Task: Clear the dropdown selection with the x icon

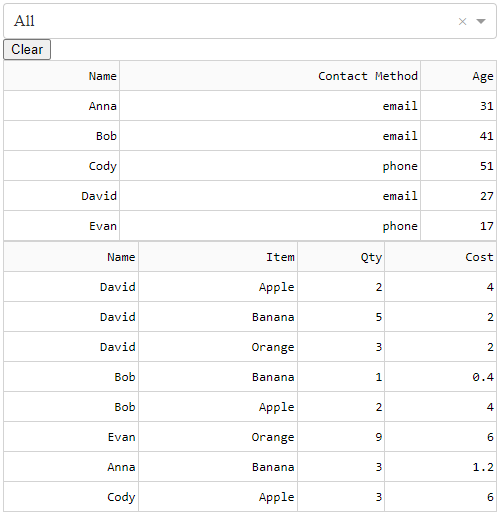Action: pos(462,22)
